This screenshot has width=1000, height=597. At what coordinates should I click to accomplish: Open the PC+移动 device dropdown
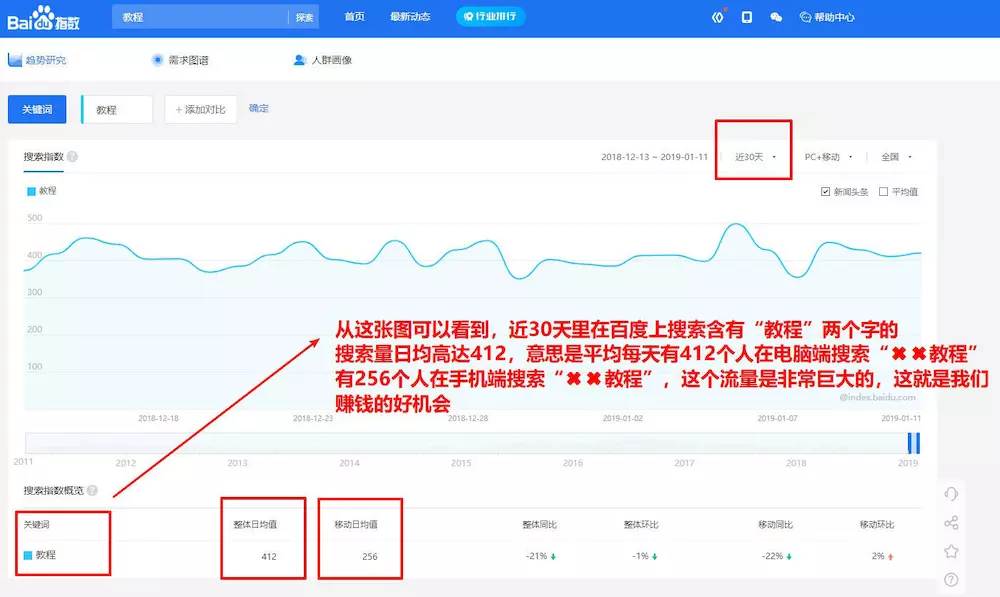(828, 157)
